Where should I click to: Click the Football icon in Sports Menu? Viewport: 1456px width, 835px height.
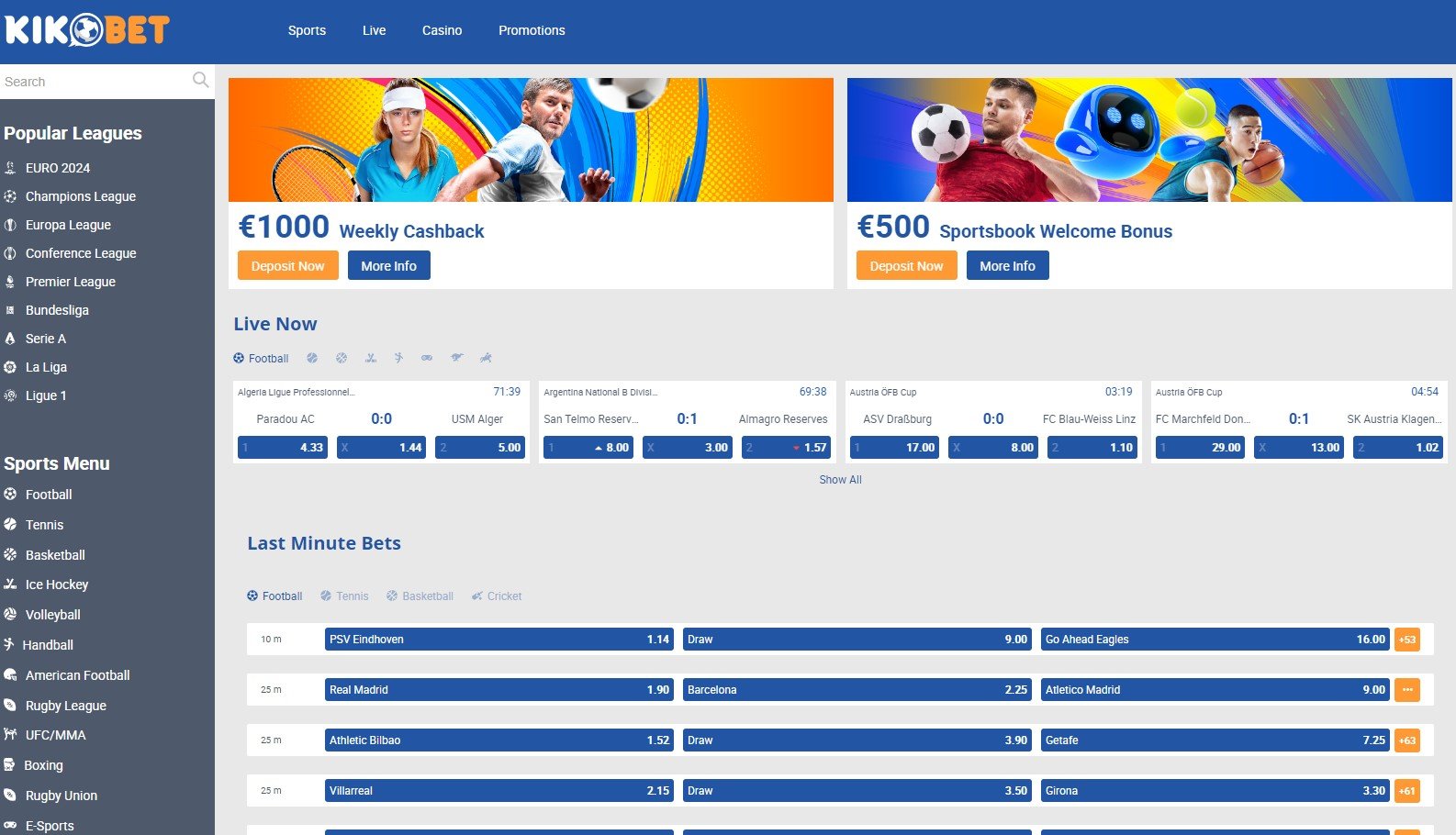click(x=10, y=494)
